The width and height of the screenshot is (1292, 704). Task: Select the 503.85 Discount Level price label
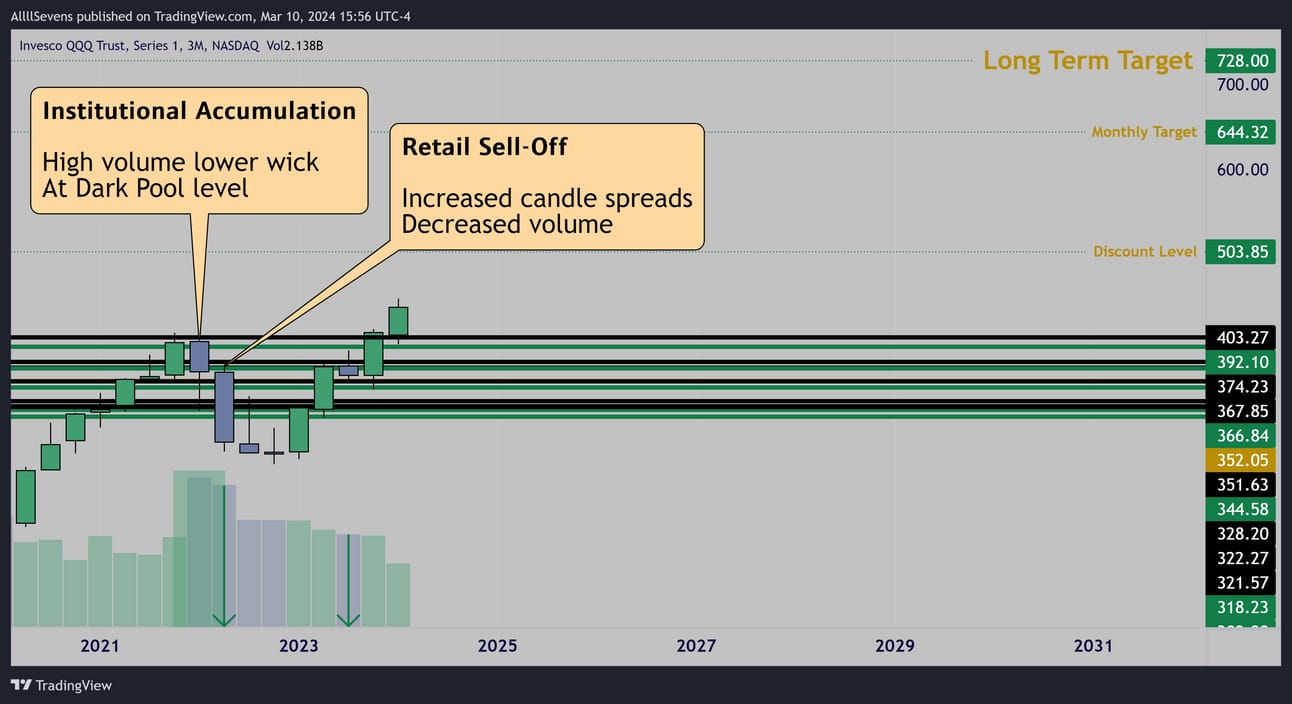[x=1242, y=252]
